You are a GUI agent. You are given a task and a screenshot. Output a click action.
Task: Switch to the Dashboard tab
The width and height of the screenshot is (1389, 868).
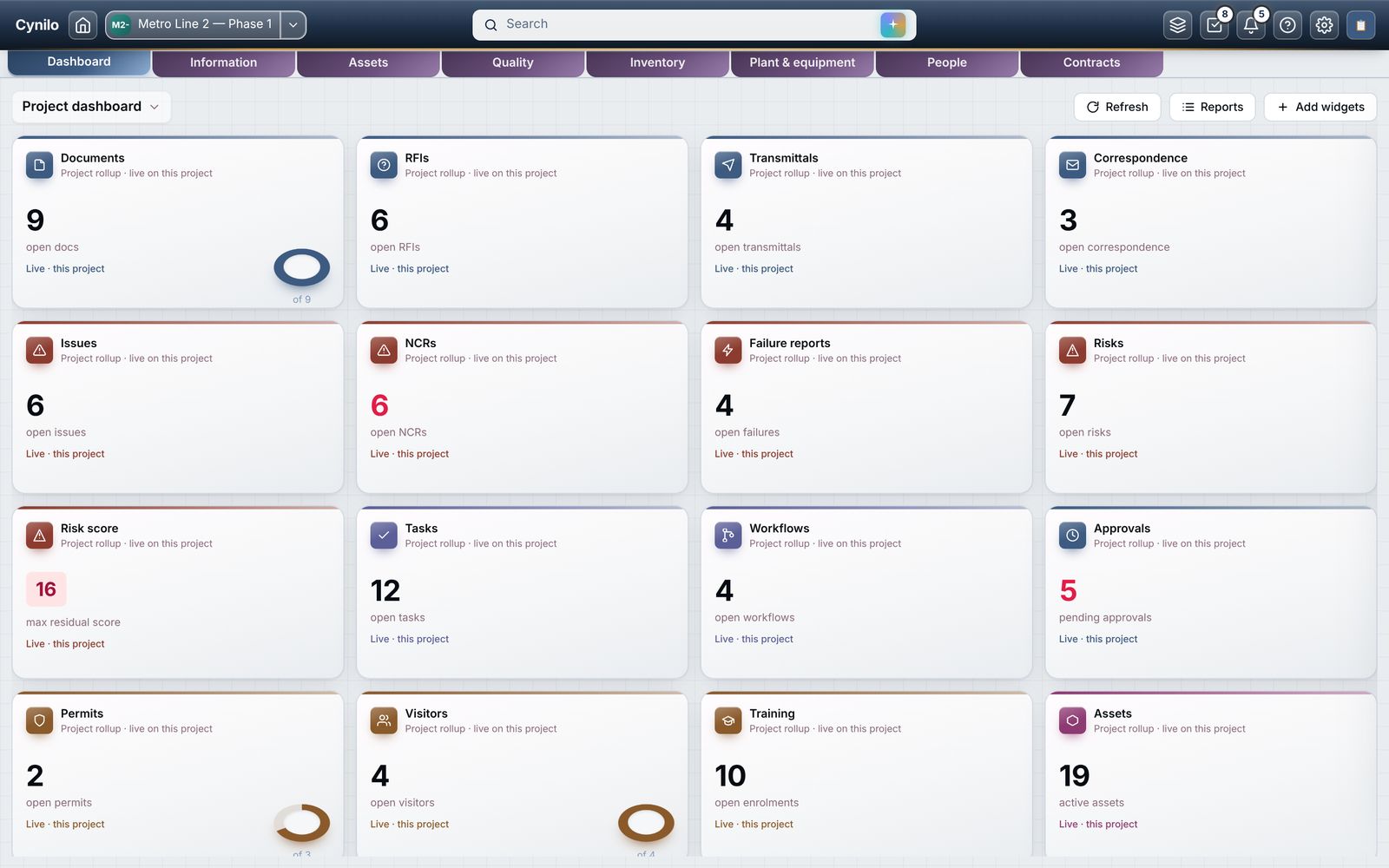79,62
